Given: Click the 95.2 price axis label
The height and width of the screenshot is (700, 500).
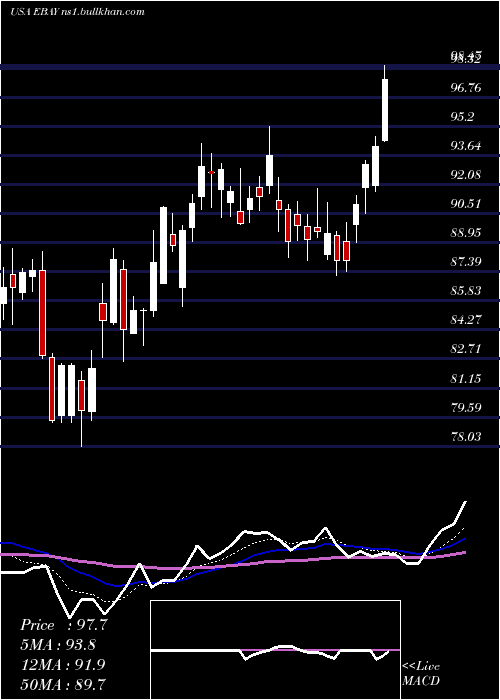Looking at the screenshot, I should click(x=463, y=117).
